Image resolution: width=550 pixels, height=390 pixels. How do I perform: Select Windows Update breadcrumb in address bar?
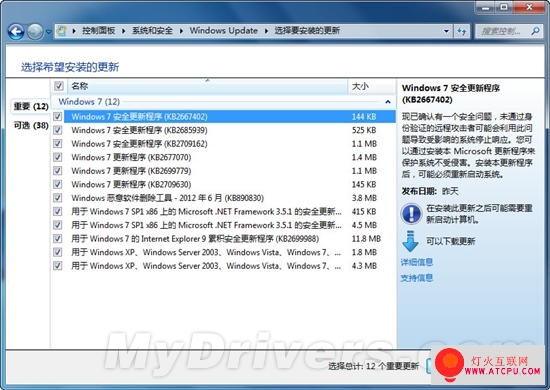click(x=224, y=31)
